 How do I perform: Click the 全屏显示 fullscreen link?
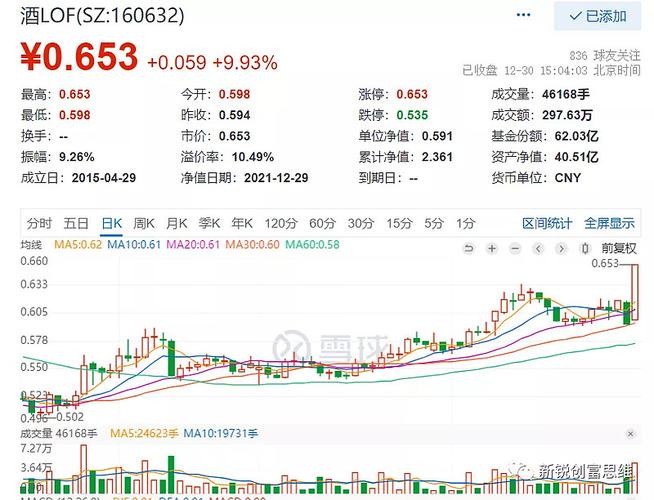point(609,223)
